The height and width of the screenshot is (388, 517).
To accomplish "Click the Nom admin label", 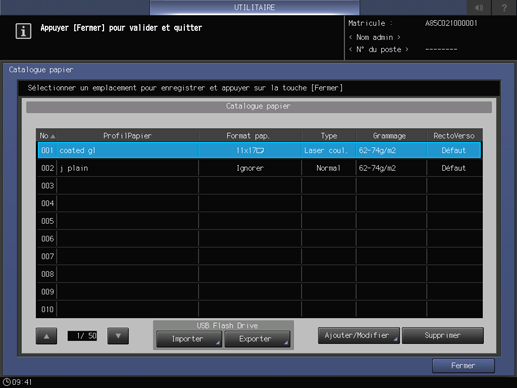I will (x=375, y=37).
